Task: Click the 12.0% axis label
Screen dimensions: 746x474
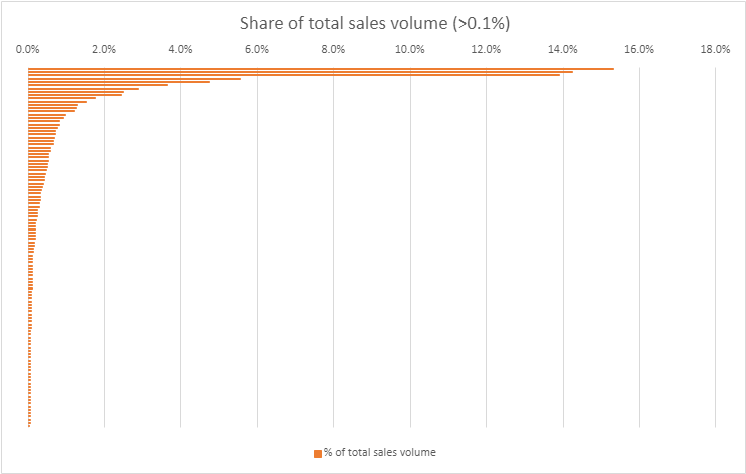Action: point(486,49)
